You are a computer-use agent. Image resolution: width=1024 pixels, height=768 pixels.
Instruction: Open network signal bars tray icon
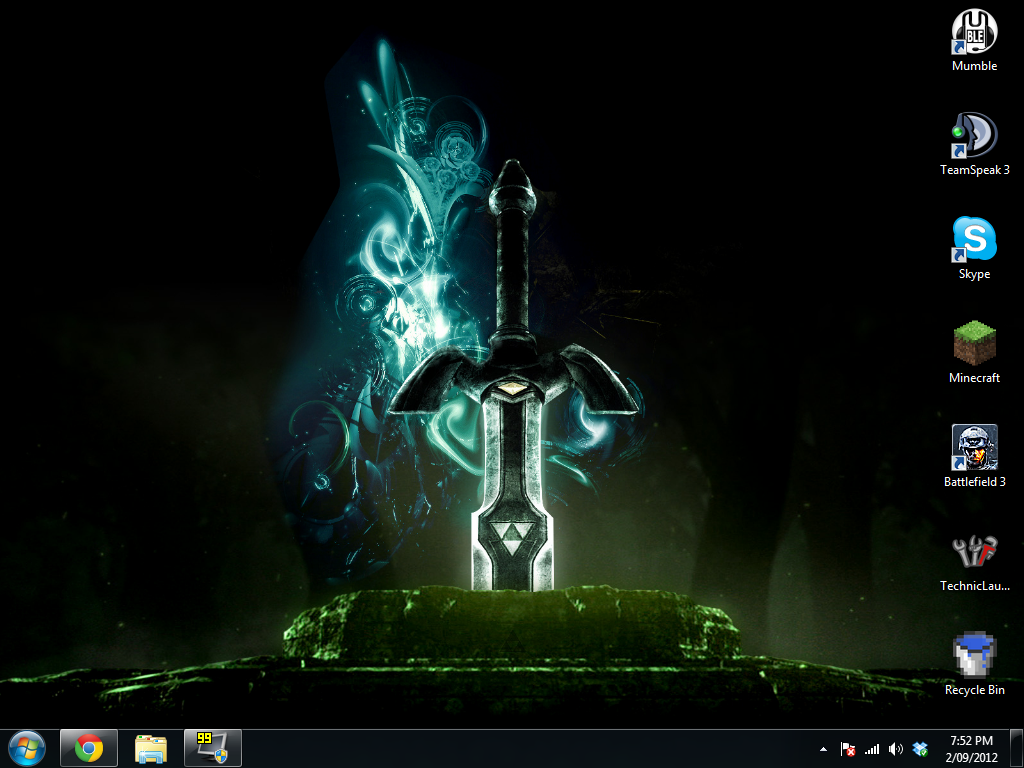click(872, 749)
